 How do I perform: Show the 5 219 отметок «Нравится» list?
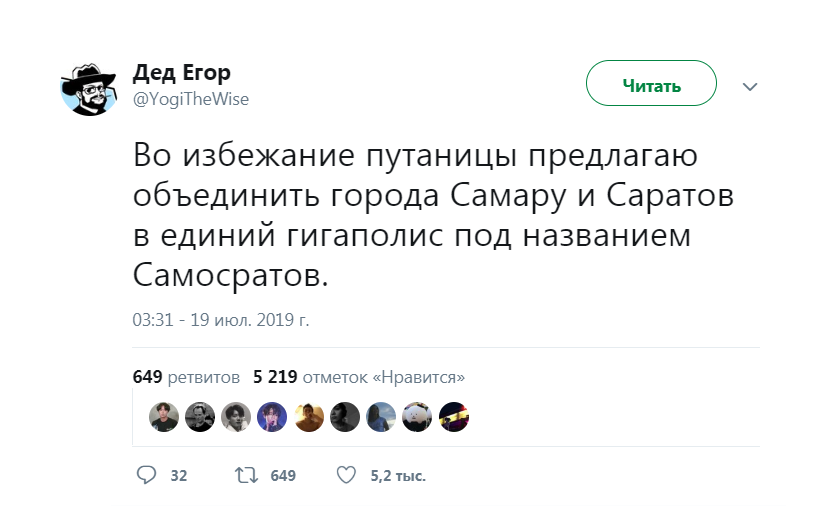tap(359, 377)
